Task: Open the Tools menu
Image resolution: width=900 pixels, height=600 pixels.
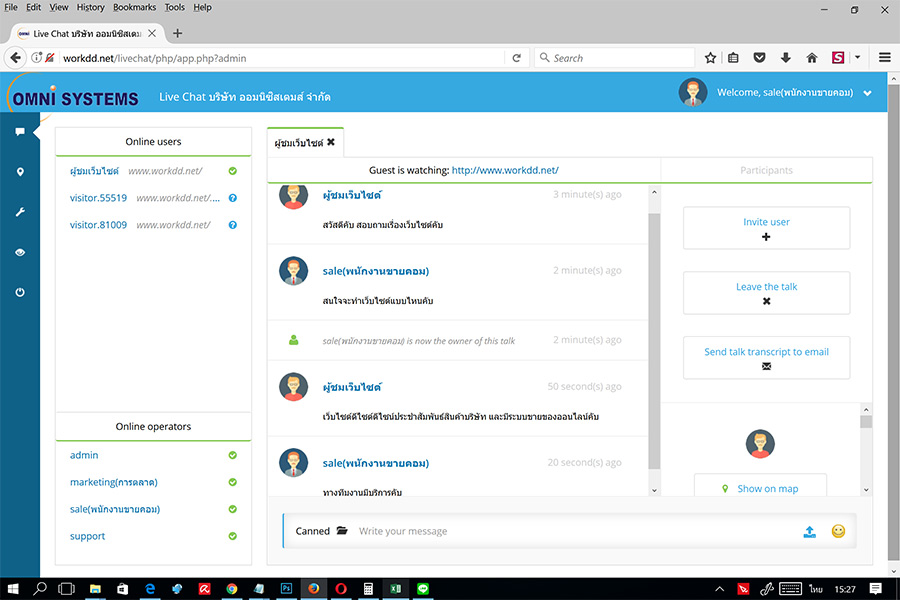Action: [x=174, y=7]
